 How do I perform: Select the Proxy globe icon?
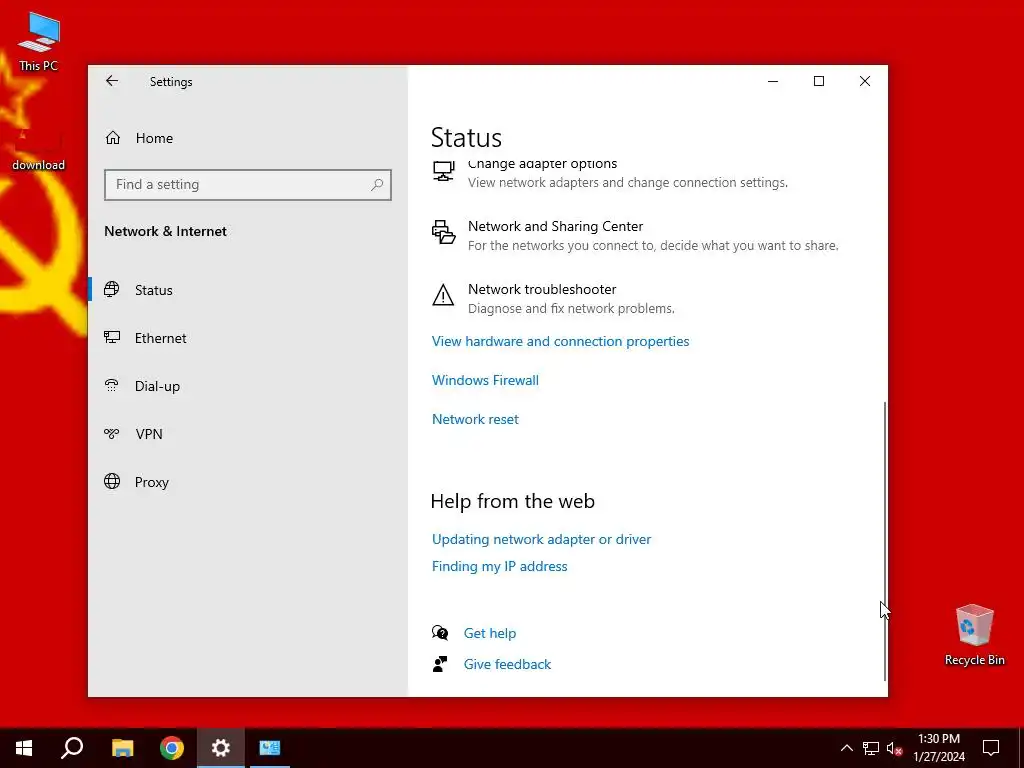[112, 481]
